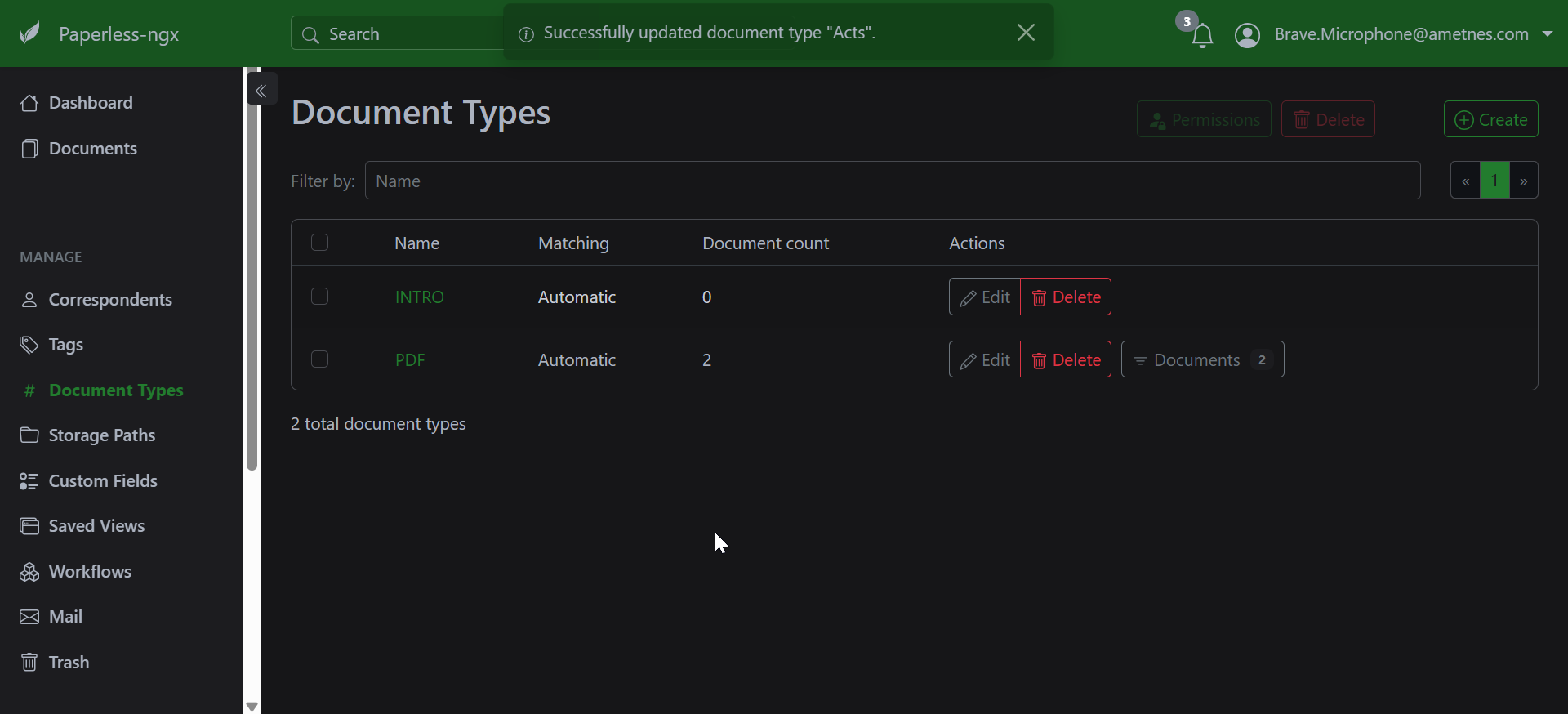Collapse the sidebar with the chevron button

(261, 91)
